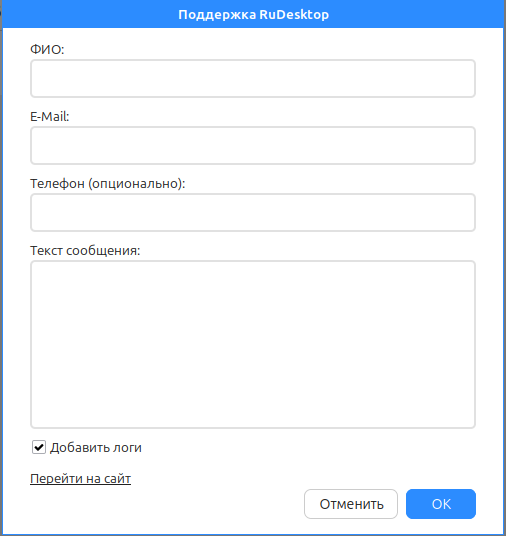This screenshot has height=536, width=506.
Task: Click the ФИО input field
Action: (x=253, y=79)
